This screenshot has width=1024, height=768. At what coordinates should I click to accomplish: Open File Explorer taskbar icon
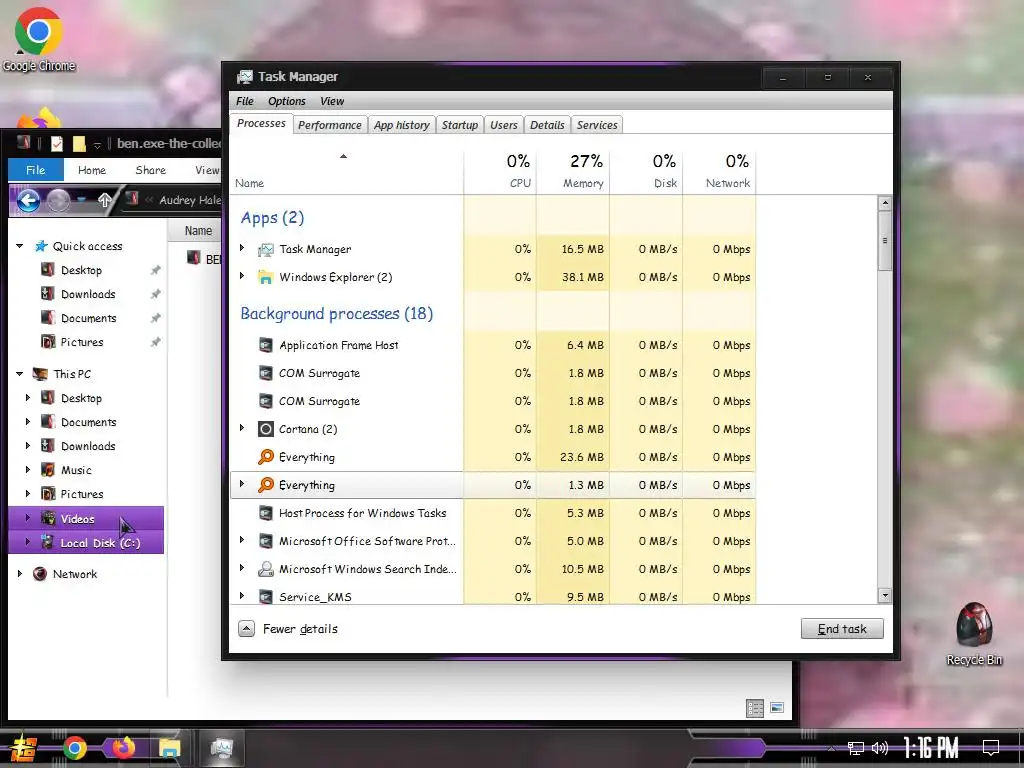click(170, 748)
